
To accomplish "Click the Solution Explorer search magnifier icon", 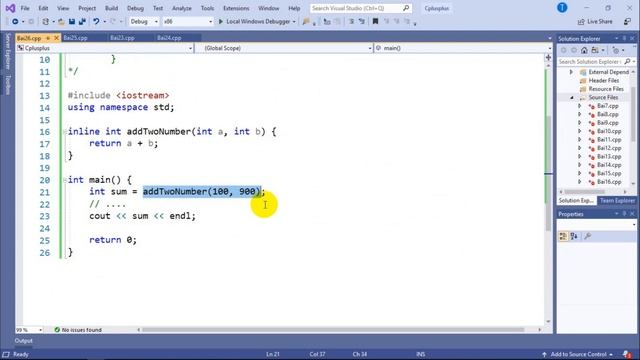I will point(627,62).
